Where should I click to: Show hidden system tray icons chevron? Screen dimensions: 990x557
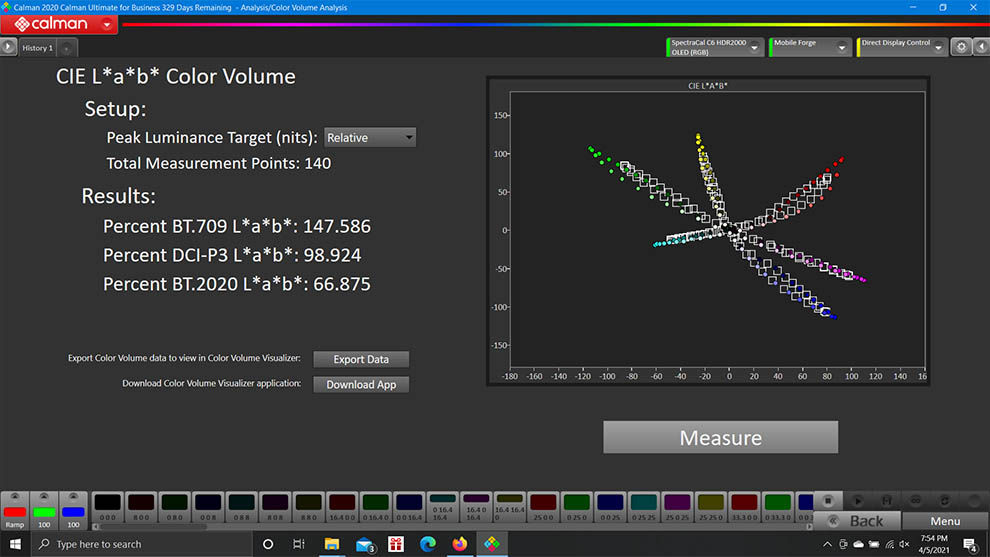tap(827, 544)
